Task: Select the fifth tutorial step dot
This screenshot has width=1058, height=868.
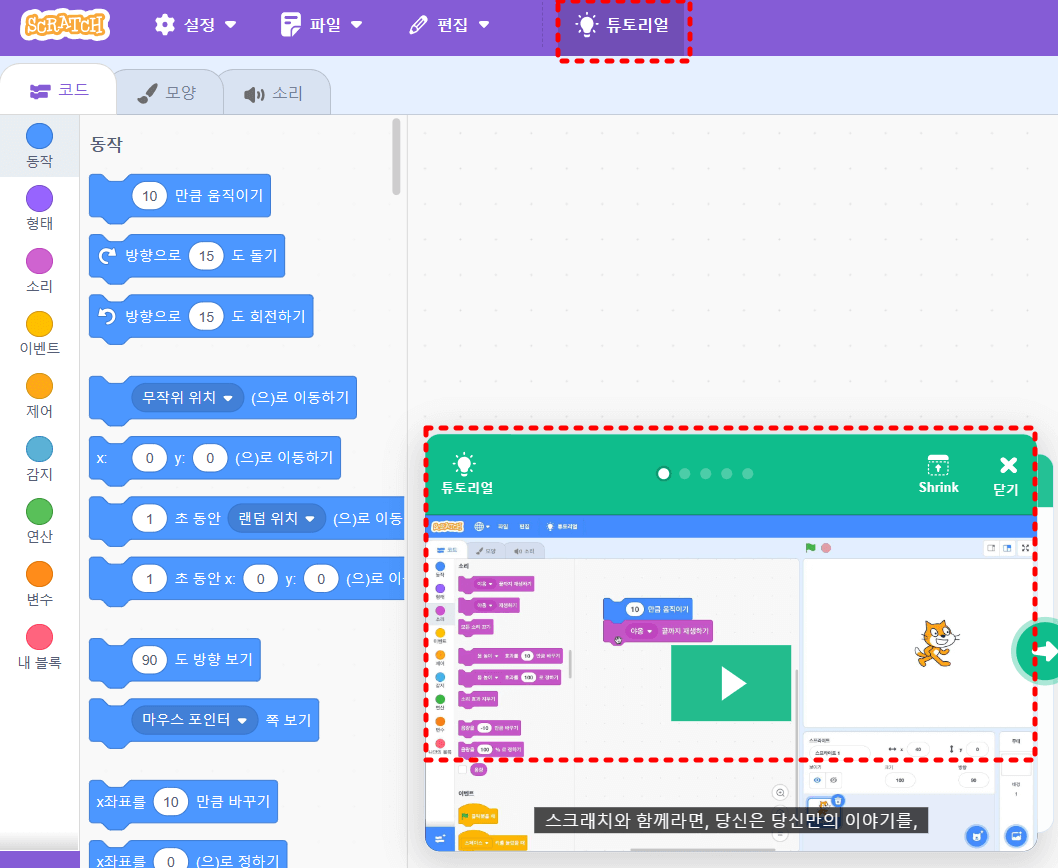Action: [747, 474]
